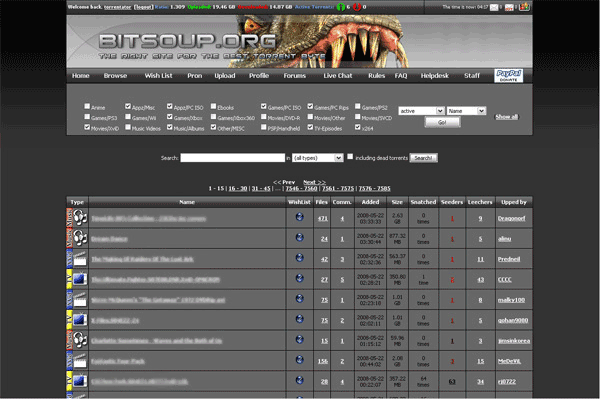The height and width of the screenshot is (399, 600).
Task: Open the Name sort dropdown
Action: 466,111
